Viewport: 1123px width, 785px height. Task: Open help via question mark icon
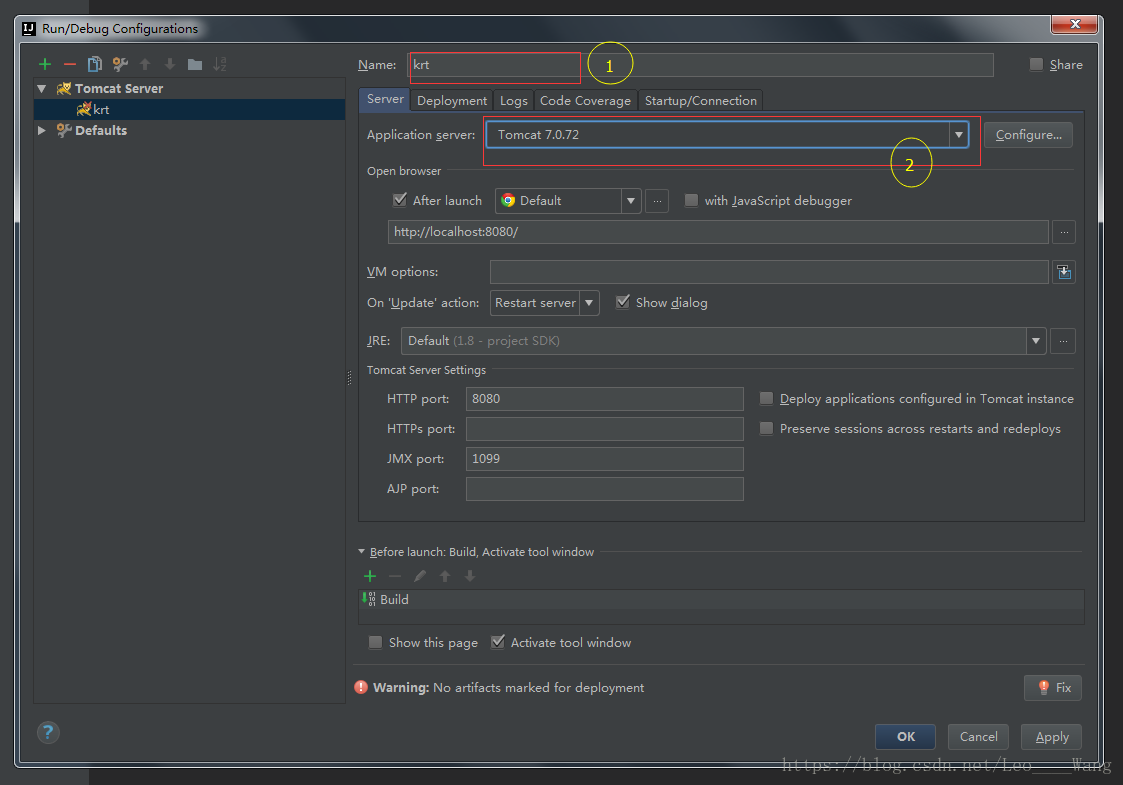click(48, 732)
